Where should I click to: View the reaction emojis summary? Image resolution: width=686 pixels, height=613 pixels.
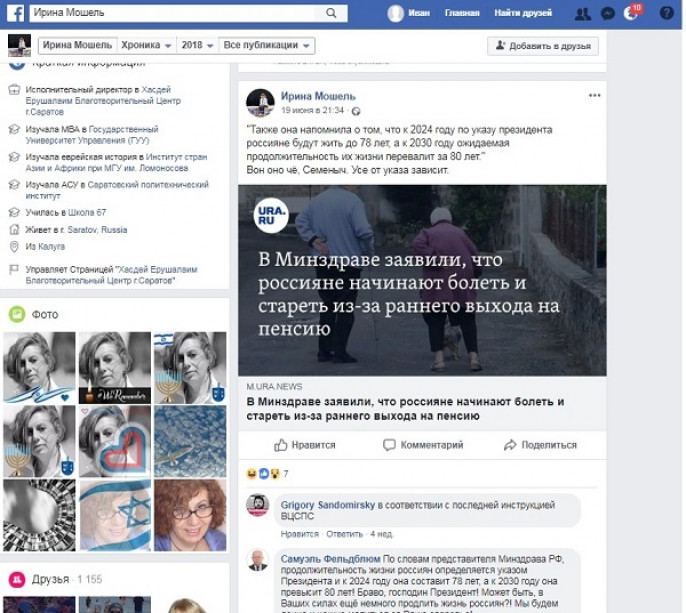[x=263, y=473]
